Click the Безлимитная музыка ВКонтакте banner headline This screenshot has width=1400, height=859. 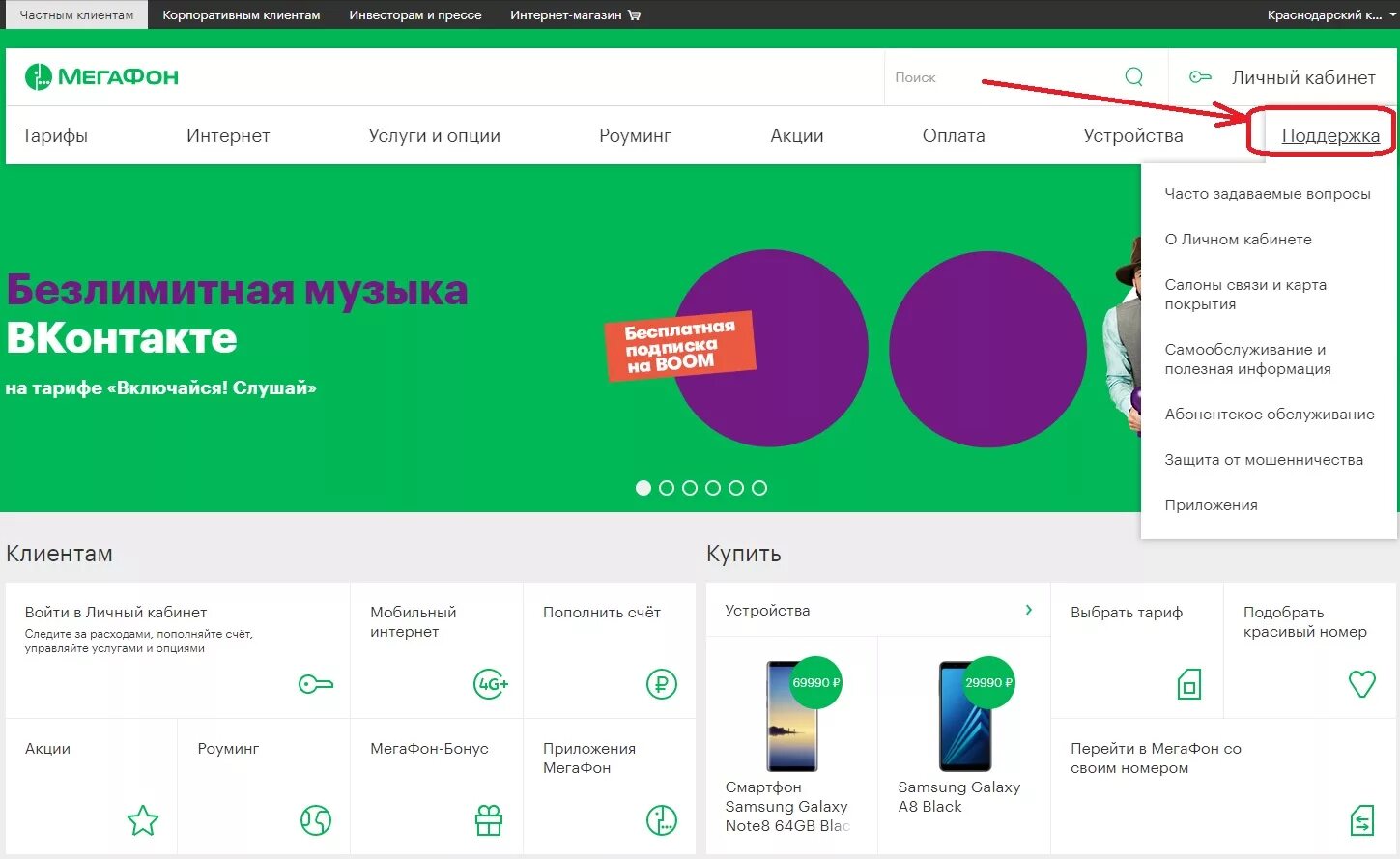[237, 313]
